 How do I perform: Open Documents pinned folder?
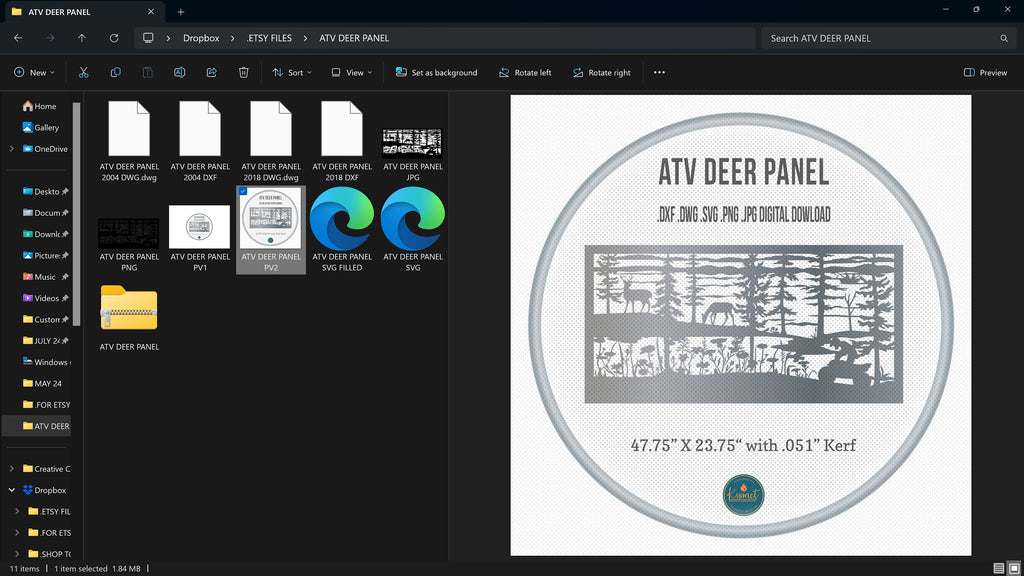pos(40,213)
